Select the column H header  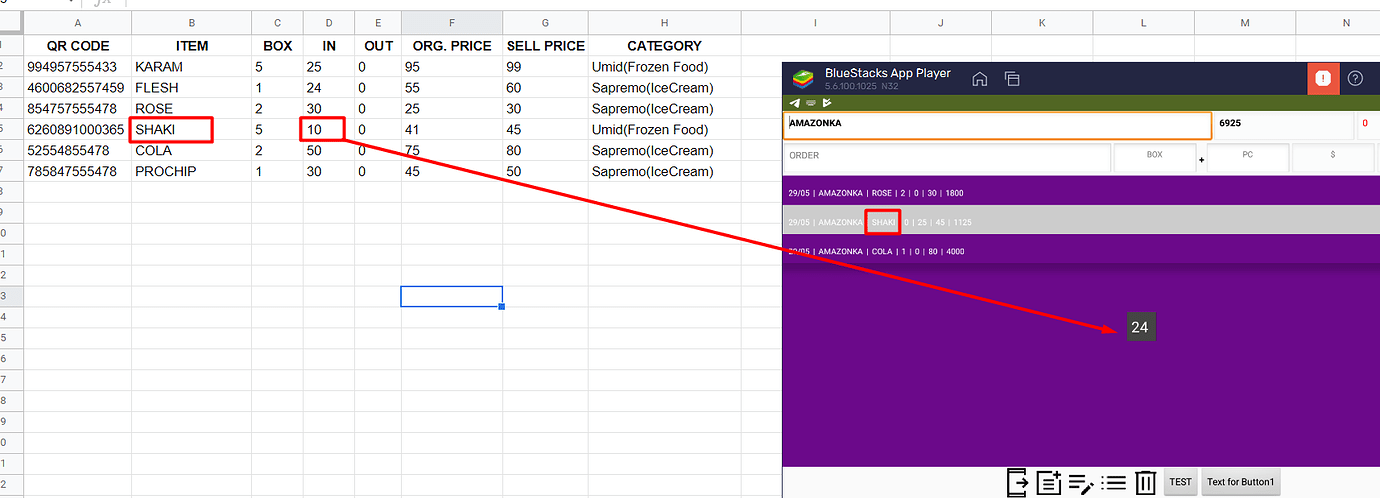664,22
